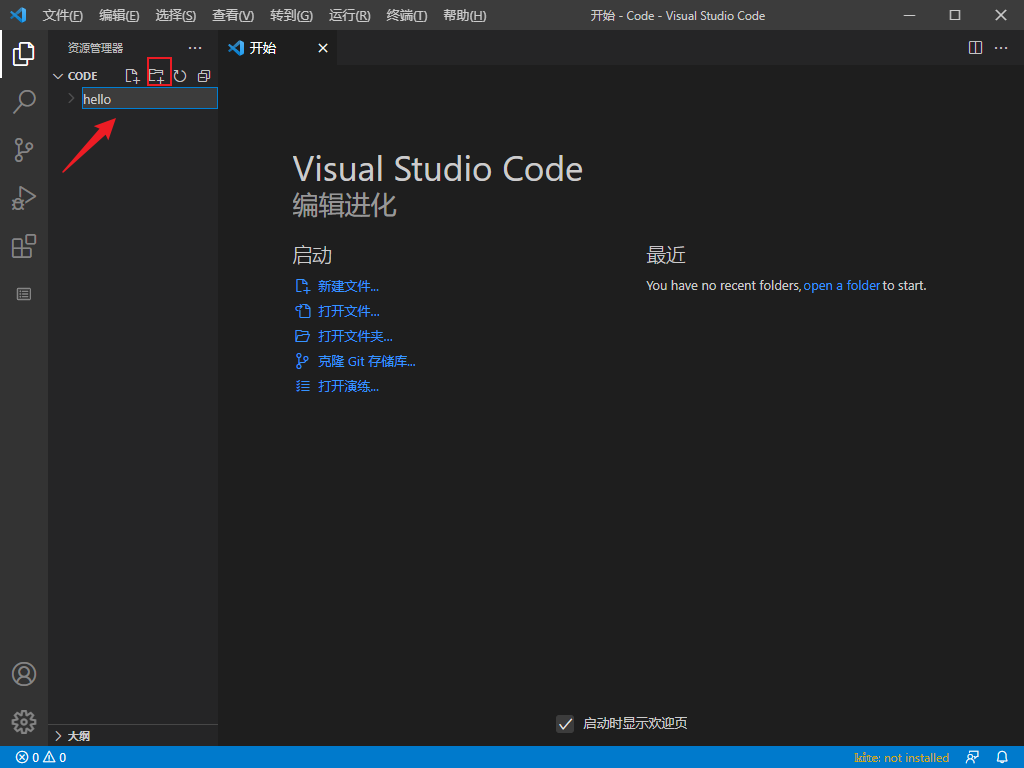Click the open a folder link
Image resolution: width=1024 pixels, height=768 pixels.
coord(841,286)
